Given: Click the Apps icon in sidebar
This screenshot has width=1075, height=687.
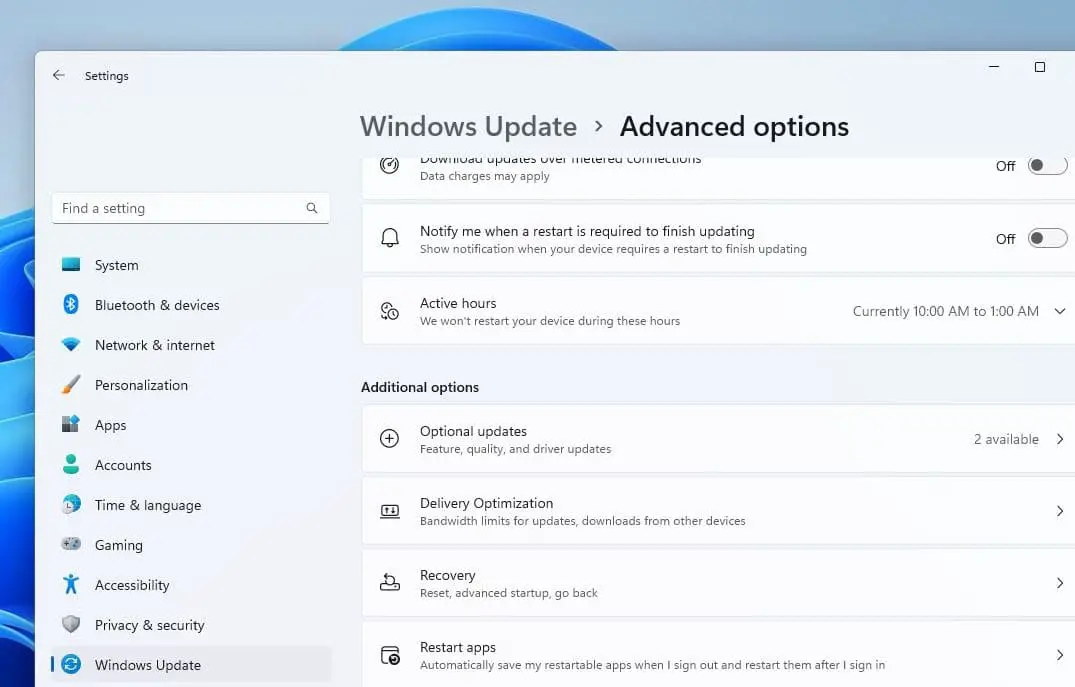Looking at the screenshot, I should coord(71,424).
